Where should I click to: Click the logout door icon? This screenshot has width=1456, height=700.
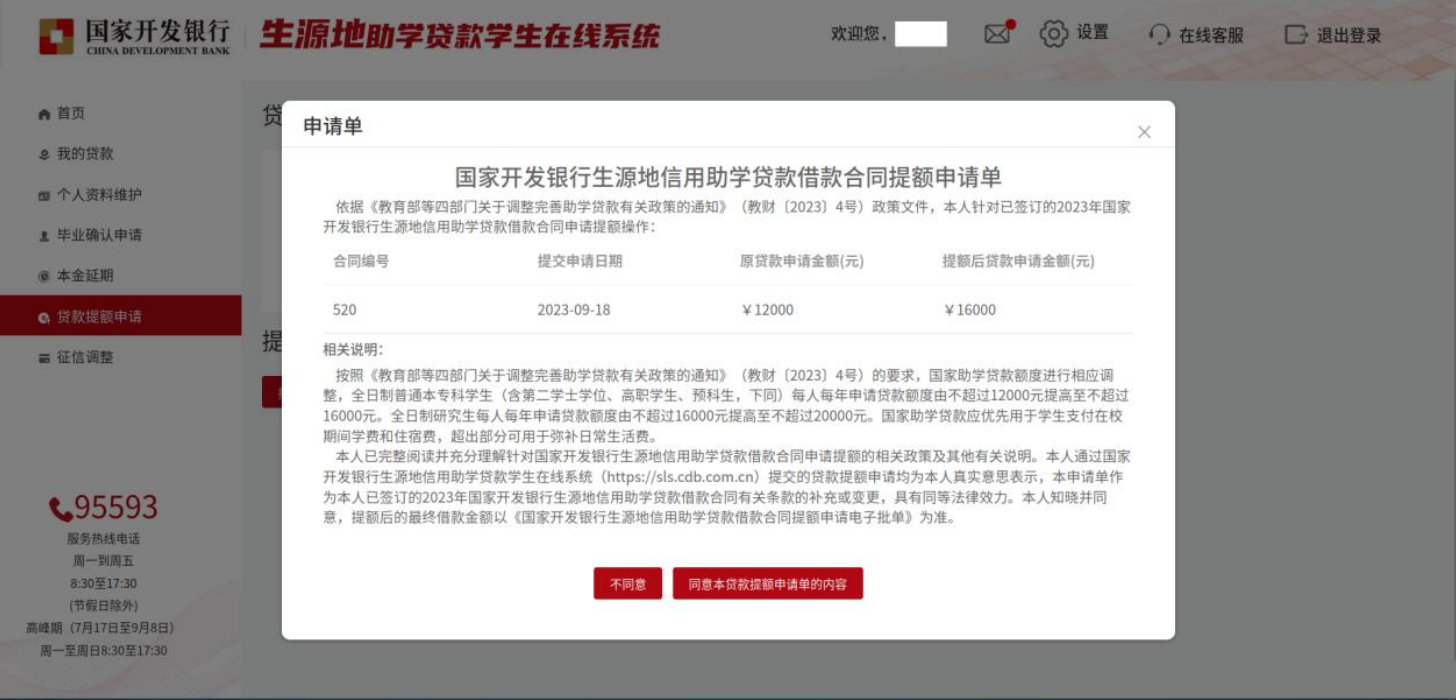(1296, 35)
